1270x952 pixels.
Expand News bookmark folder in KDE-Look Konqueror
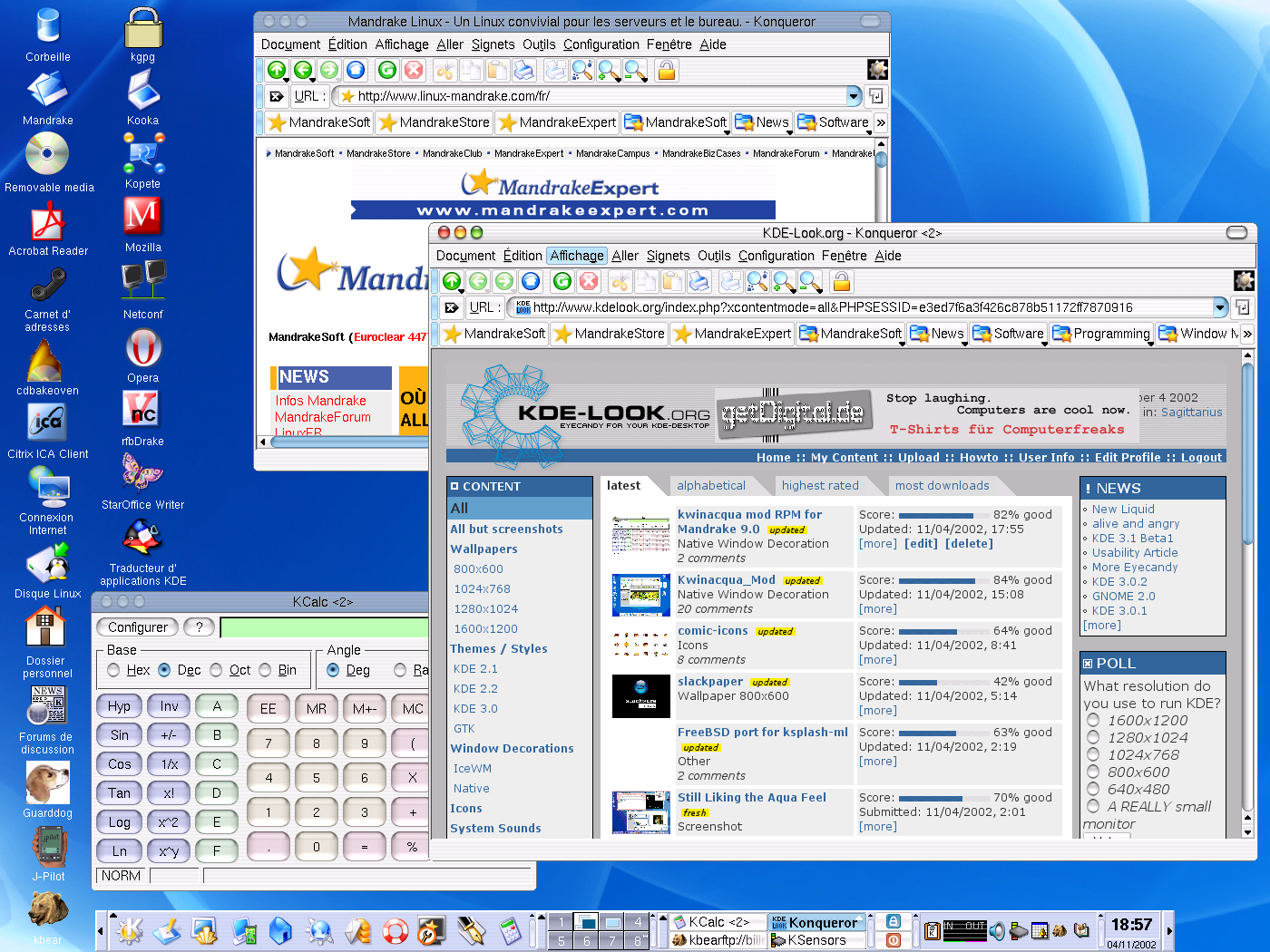coord(937,334)
